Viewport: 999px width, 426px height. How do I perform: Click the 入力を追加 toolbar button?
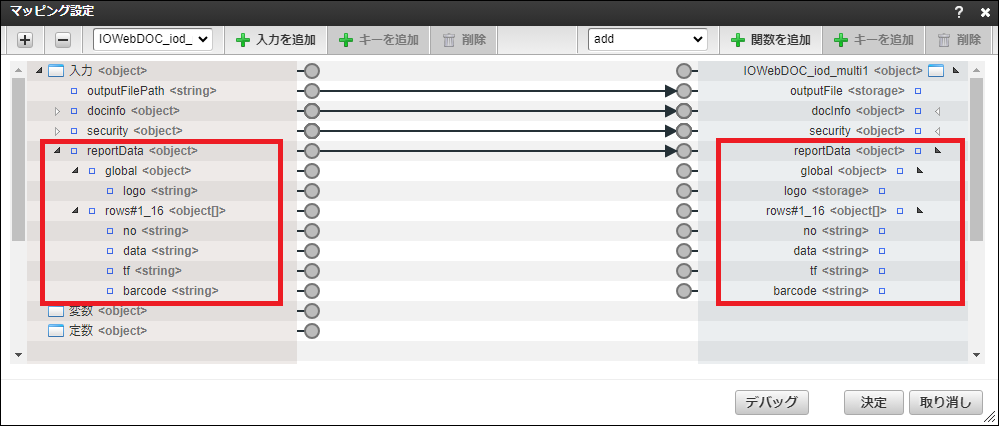click(x=275, y=40)
